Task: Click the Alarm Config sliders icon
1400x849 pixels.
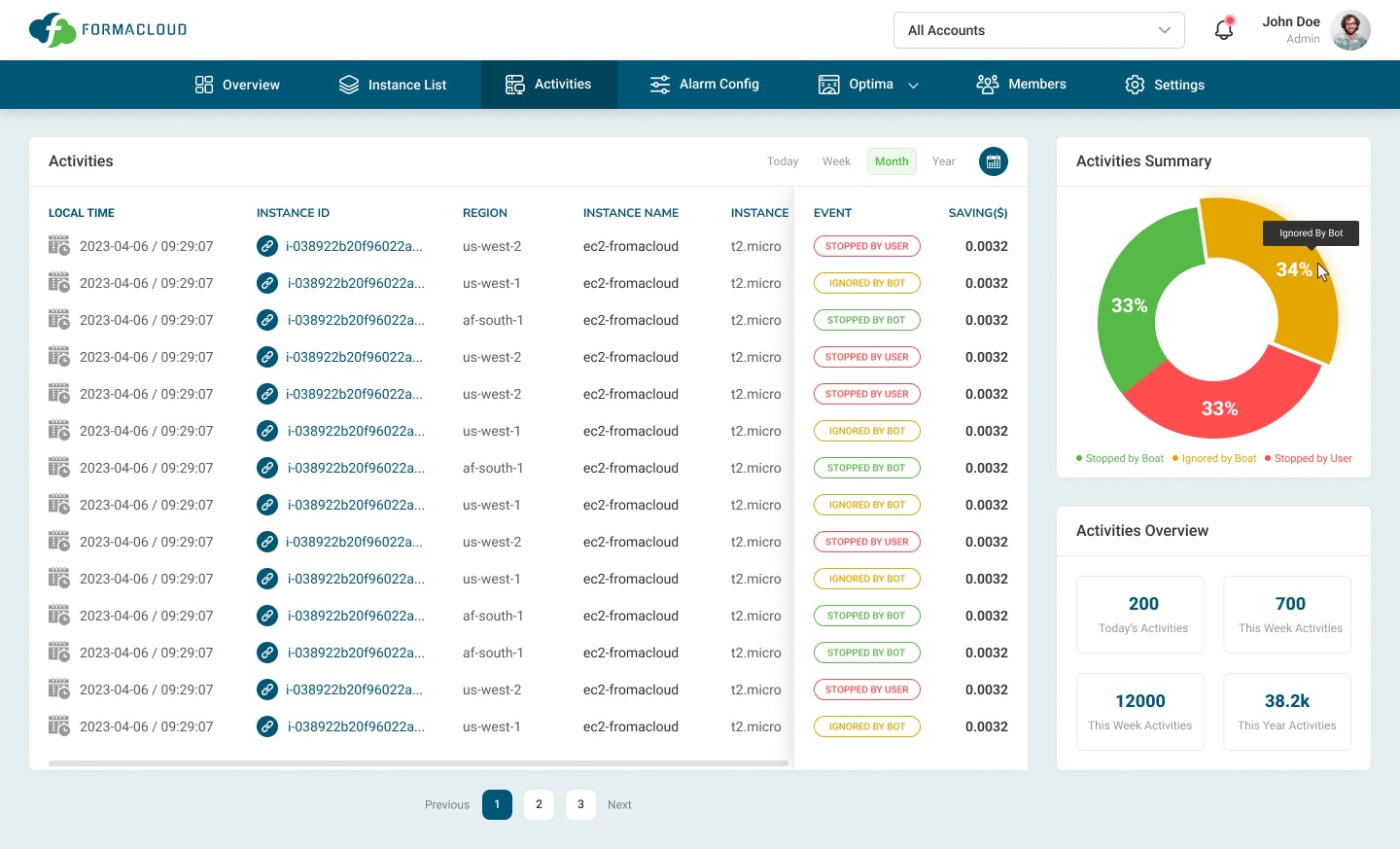Action: 660,85
